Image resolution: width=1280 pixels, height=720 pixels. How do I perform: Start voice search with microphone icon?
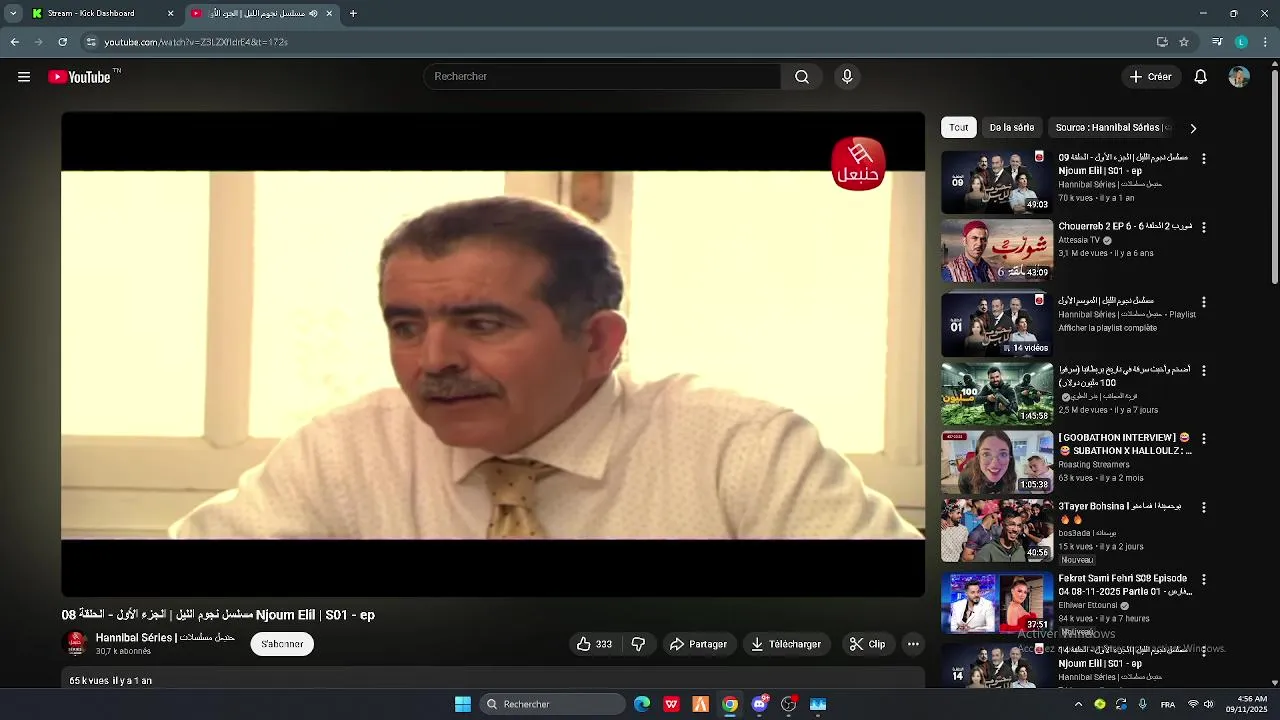tap(847, 77)
